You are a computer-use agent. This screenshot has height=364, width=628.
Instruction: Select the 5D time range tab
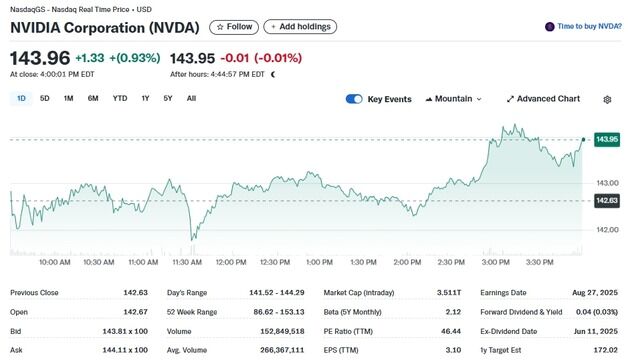(x=44, y=99)
